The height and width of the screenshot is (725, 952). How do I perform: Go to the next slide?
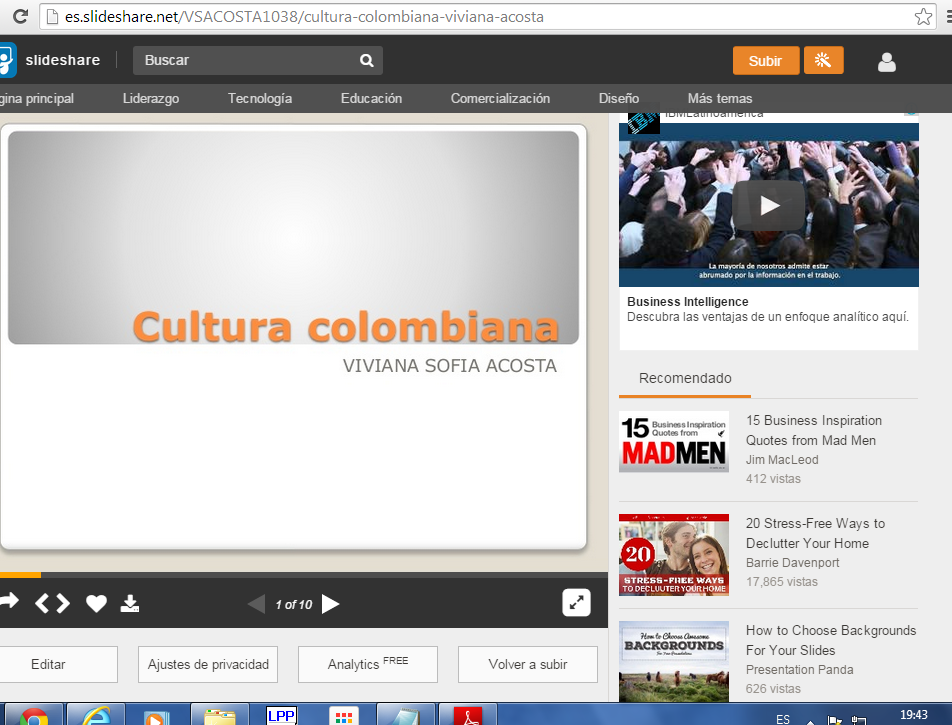point(331,604)
